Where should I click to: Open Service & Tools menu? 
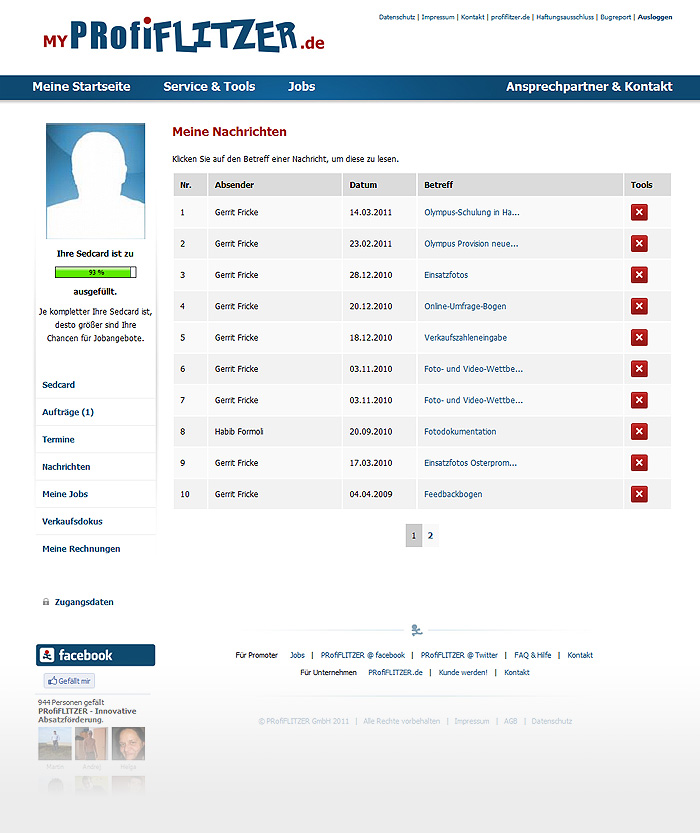coord(209,87)
